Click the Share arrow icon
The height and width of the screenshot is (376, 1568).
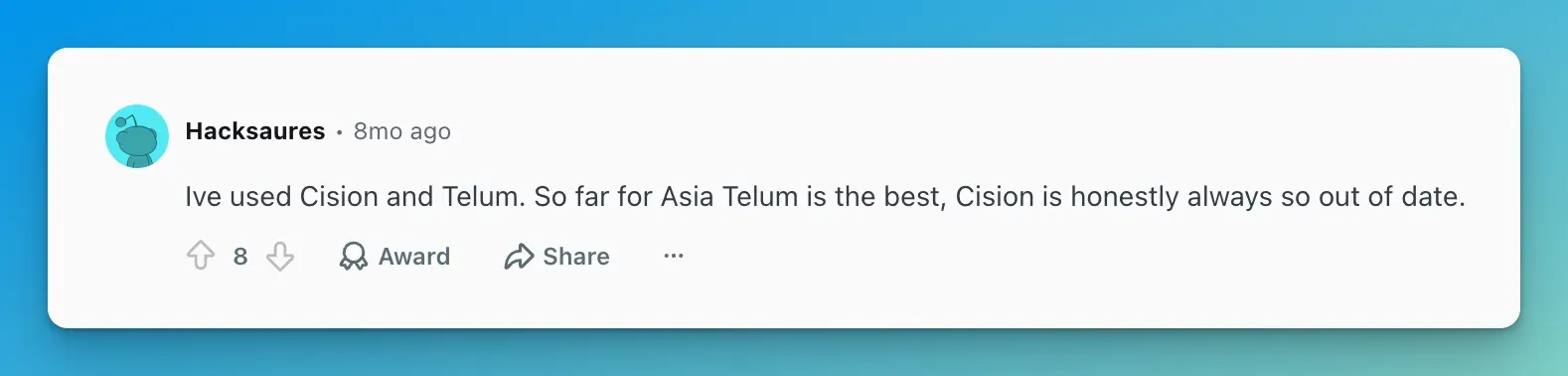[x=519, y=257]
